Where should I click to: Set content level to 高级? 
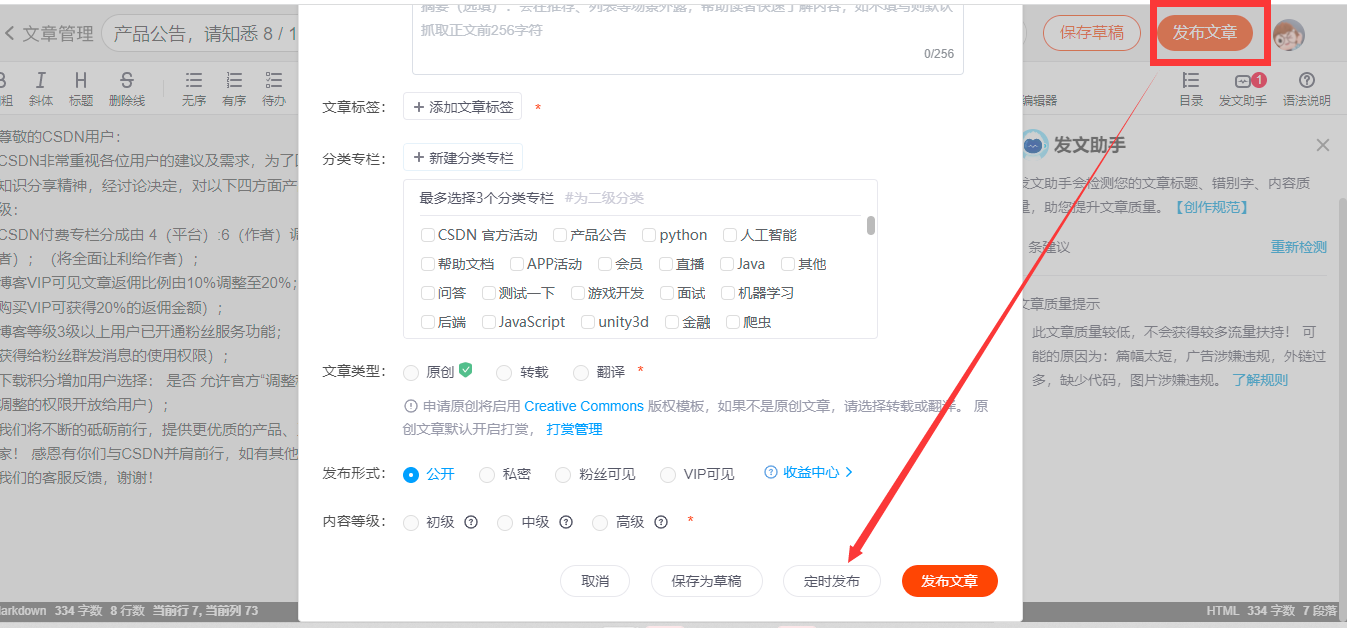pos(600,522)
